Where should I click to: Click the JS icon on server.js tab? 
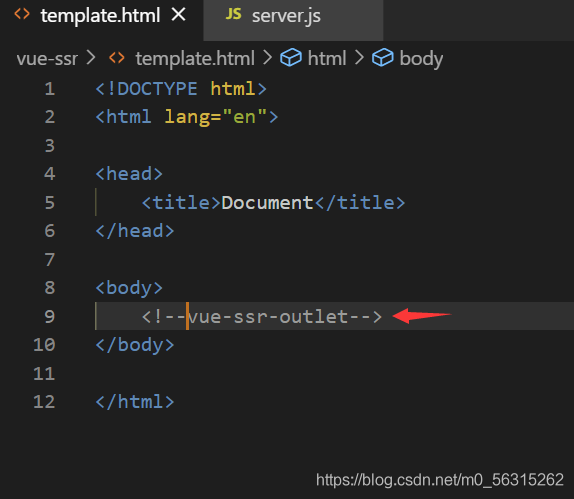(233, 14)
